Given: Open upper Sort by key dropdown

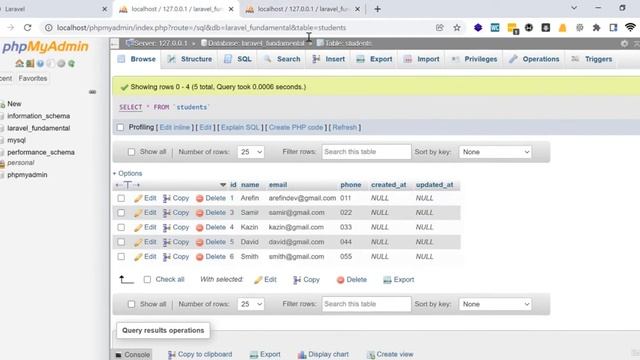Looking at the screenshot, I should click(495, 152).
